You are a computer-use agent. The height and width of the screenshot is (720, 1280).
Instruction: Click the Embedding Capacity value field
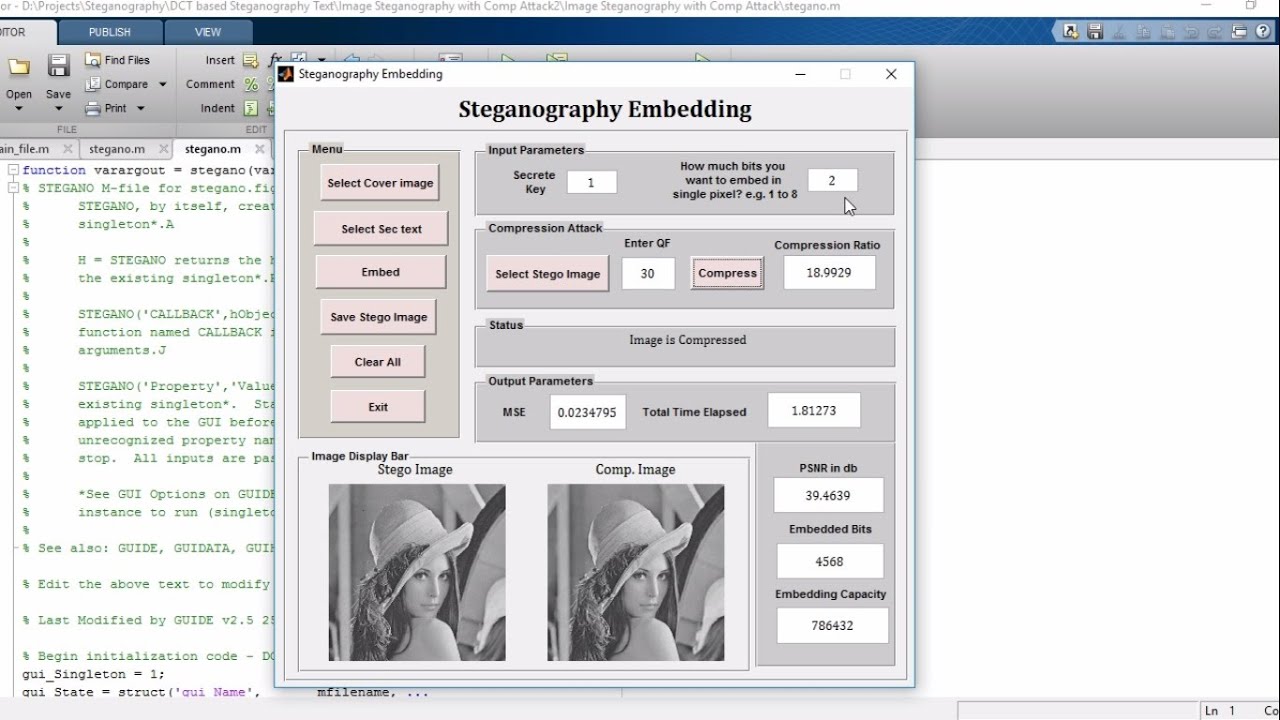coord(832,626)
